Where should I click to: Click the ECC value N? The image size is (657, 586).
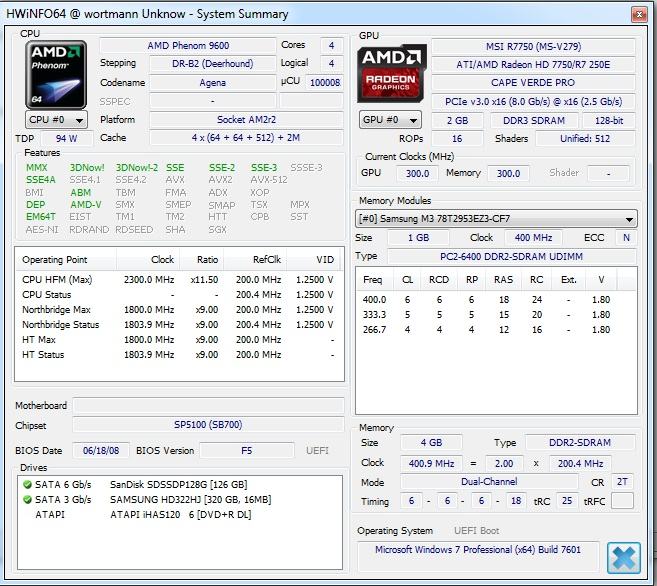(626, 238)
